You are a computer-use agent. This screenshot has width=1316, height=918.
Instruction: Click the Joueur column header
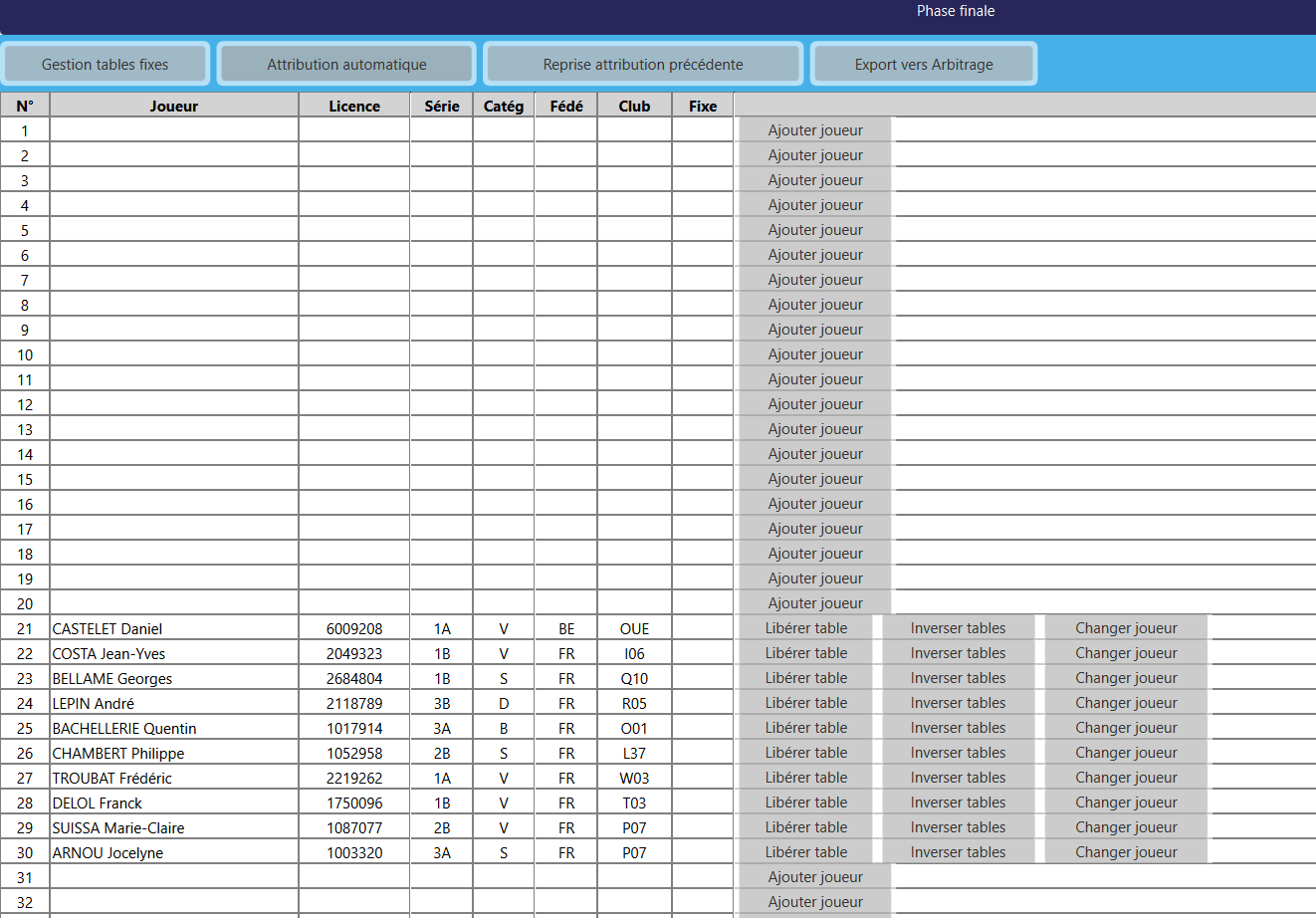point(174,106)
